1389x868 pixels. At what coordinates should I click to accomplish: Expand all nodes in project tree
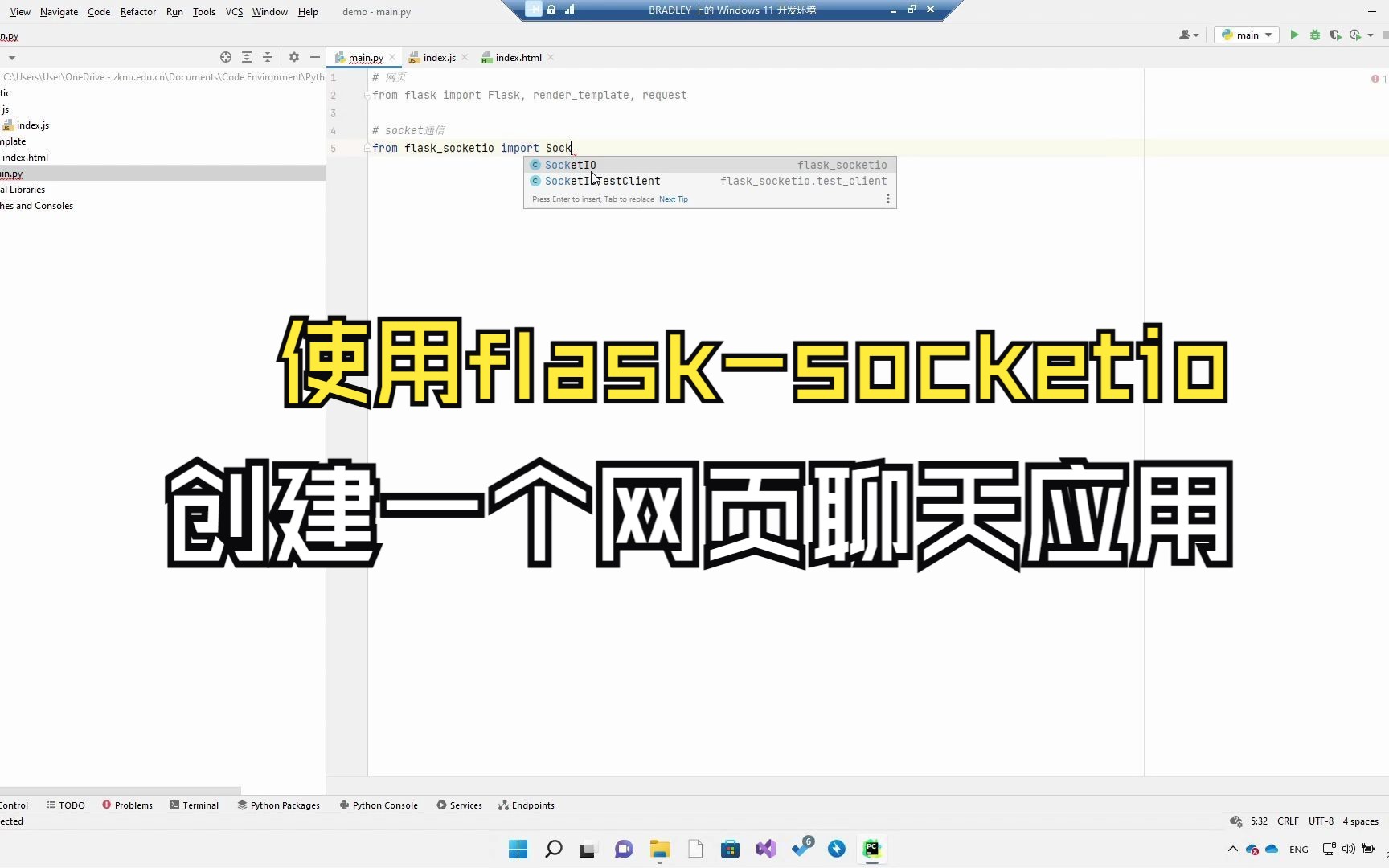(x=247, y=57)
